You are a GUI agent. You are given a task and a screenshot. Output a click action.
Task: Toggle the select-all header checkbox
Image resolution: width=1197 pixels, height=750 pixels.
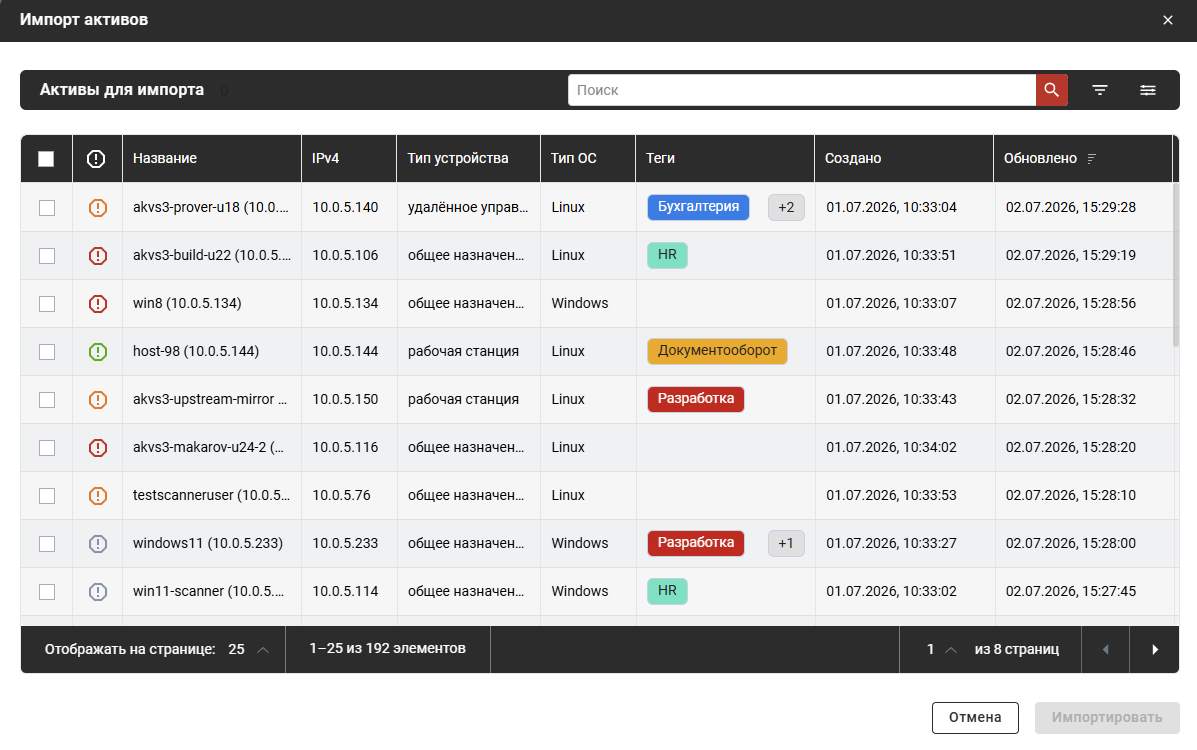47,159
